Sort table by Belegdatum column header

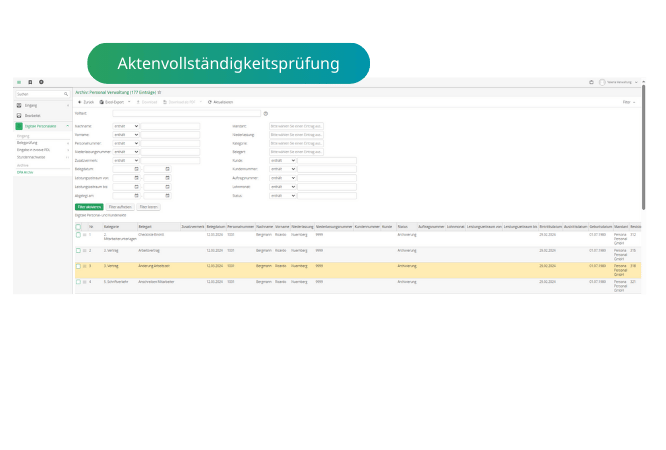216,227
